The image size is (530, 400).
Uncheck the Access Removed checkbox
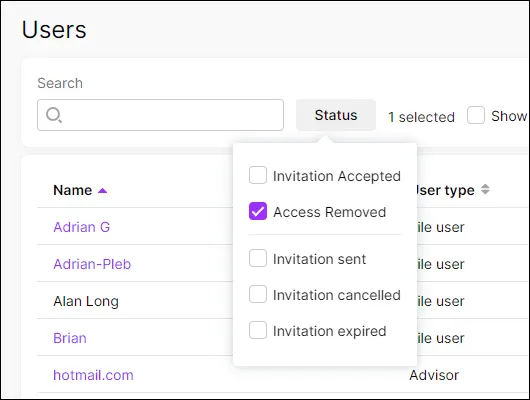(258, 211)
